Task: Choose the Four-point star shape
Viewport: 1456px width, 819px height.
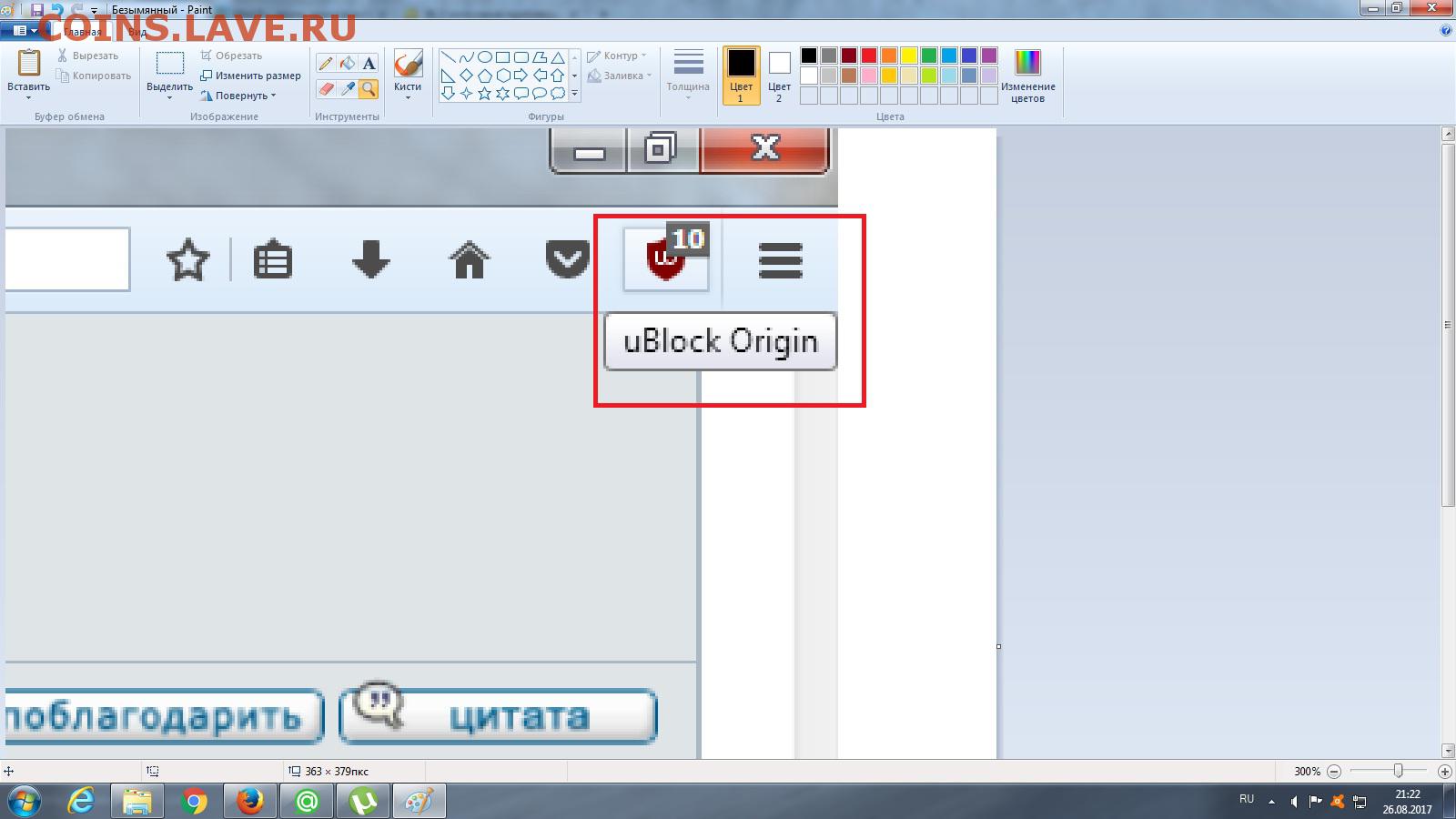Action: coord(466,93)
